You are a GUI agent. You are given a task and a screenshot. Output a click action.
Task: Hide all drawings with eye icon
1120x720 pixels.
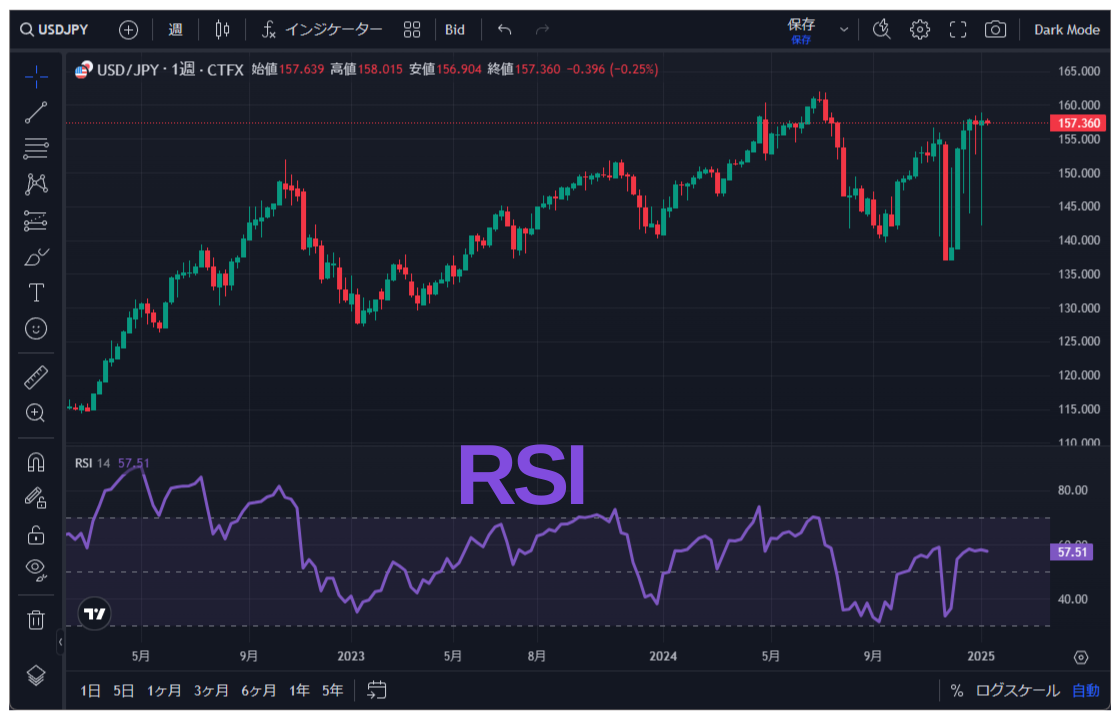[36, 569]
